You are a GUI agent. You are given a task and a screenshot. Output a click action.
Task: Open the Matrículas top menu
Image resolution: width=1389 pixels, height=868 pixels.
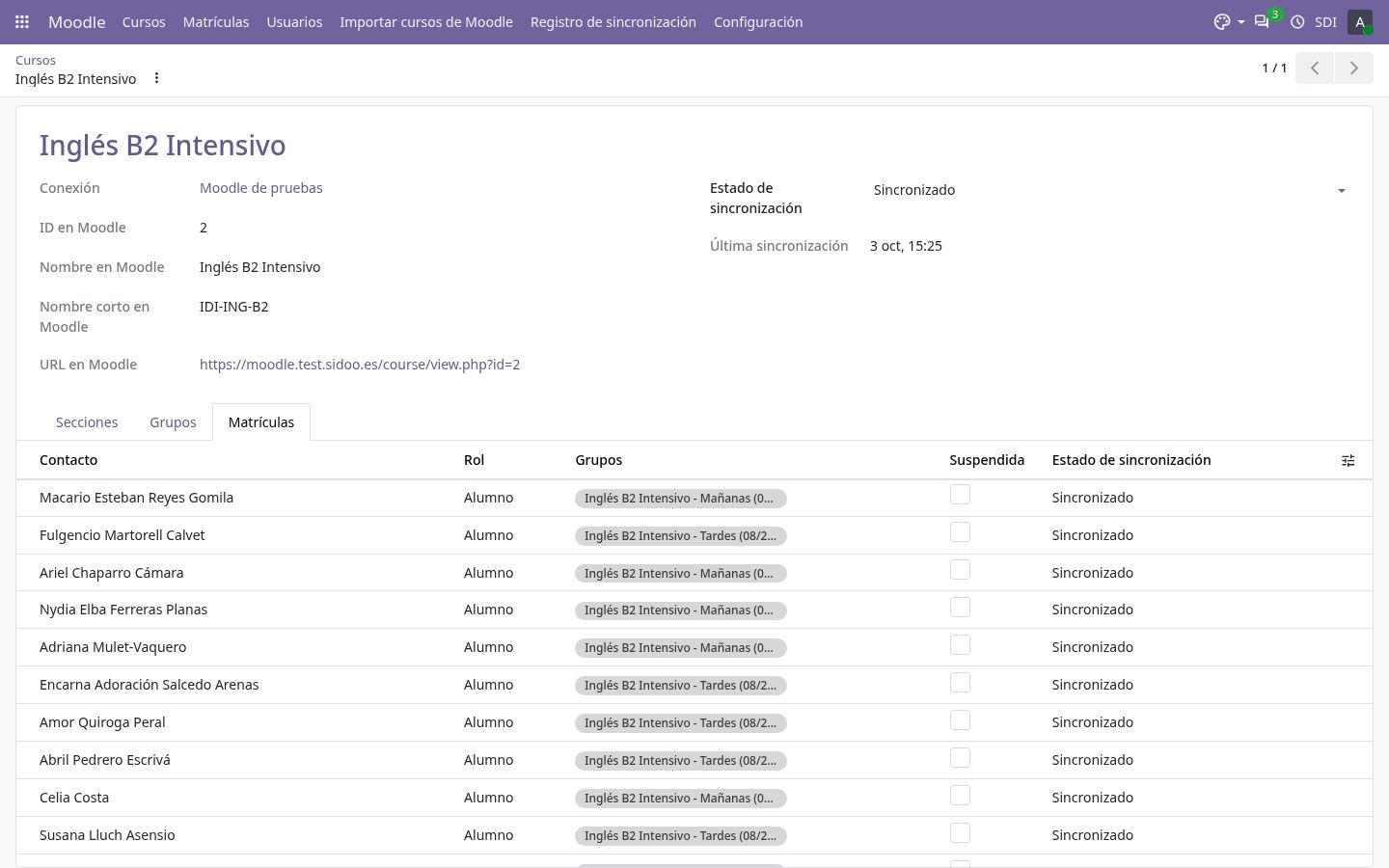click(216, 21)
